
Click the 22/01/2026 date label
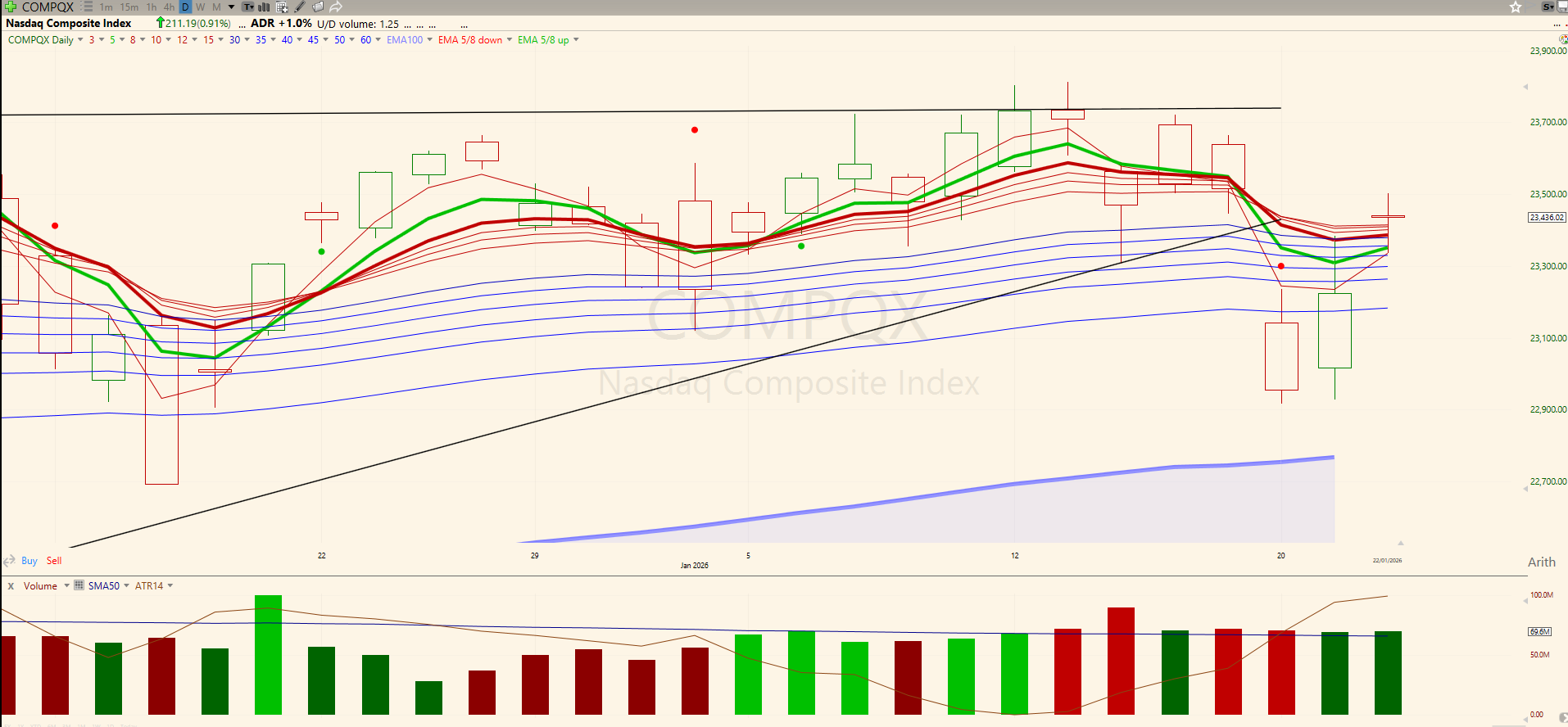click(x=1387, y=561)
